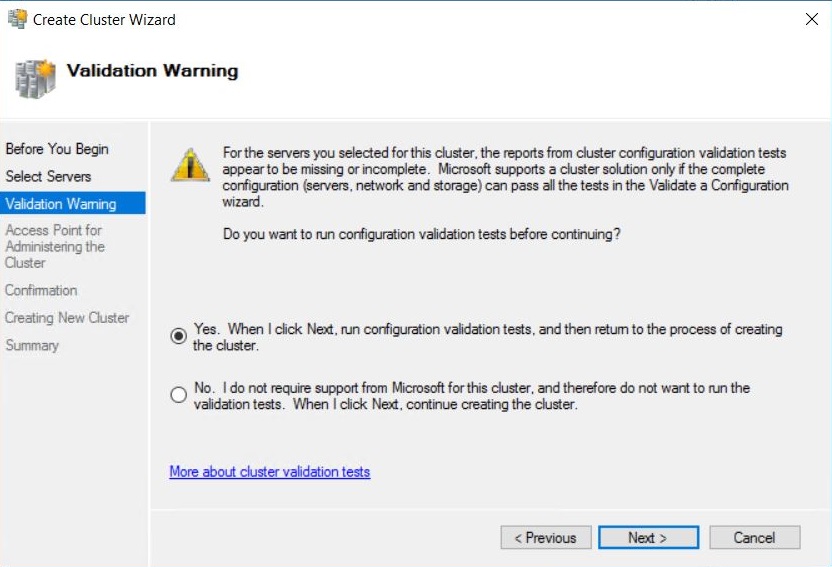Click the No option description text

tap(472, 396)
